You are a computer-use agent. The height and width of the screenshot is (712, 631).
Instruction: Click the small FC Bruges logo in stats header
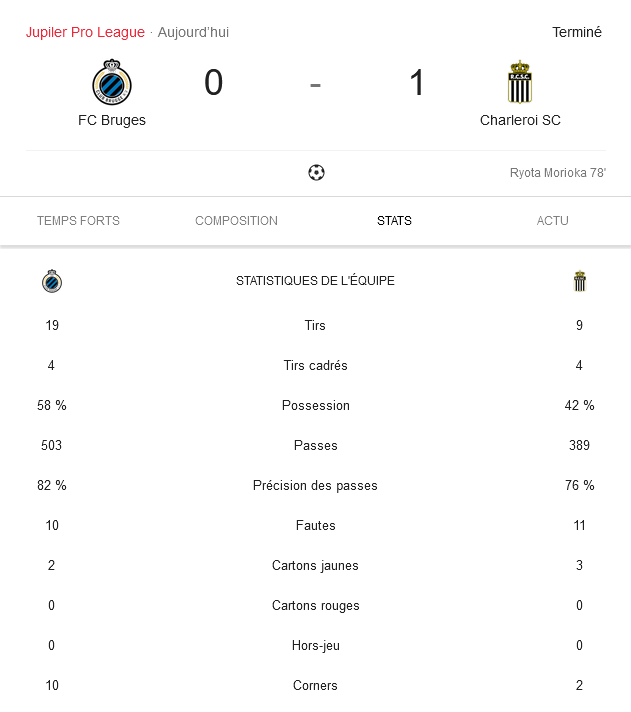pos(52,281)
